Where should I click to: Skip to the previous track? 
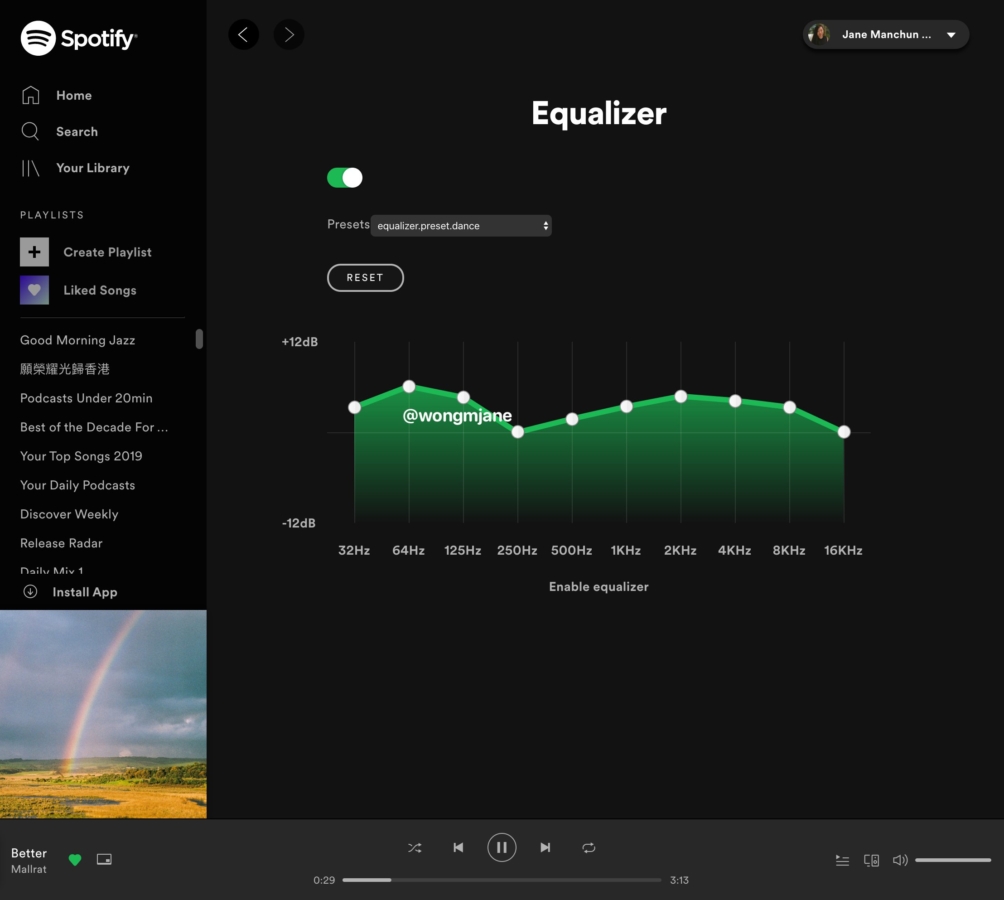458,848
